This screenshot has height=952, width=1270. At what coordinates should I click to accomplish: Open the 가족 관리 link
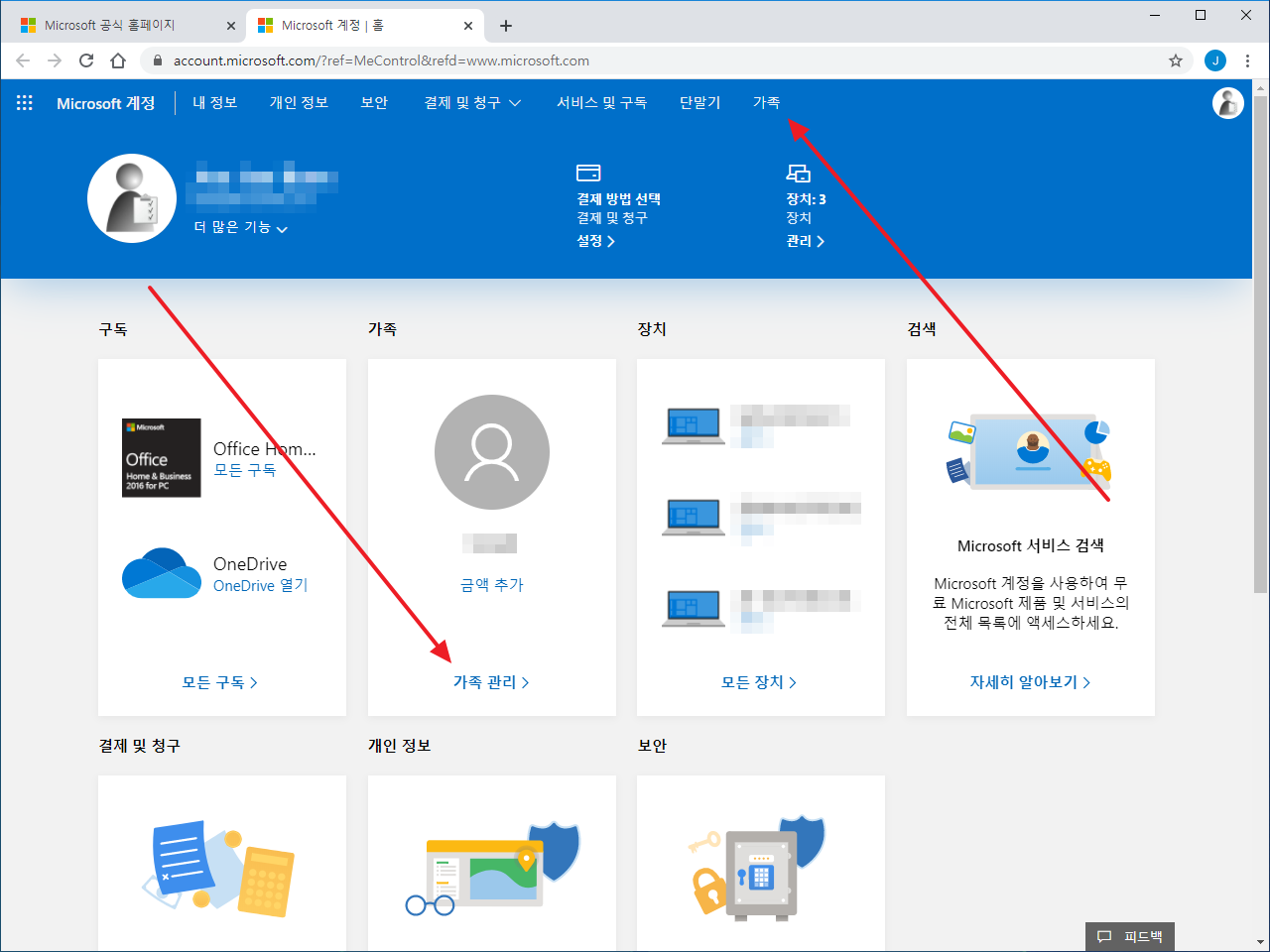click(491, 682)
